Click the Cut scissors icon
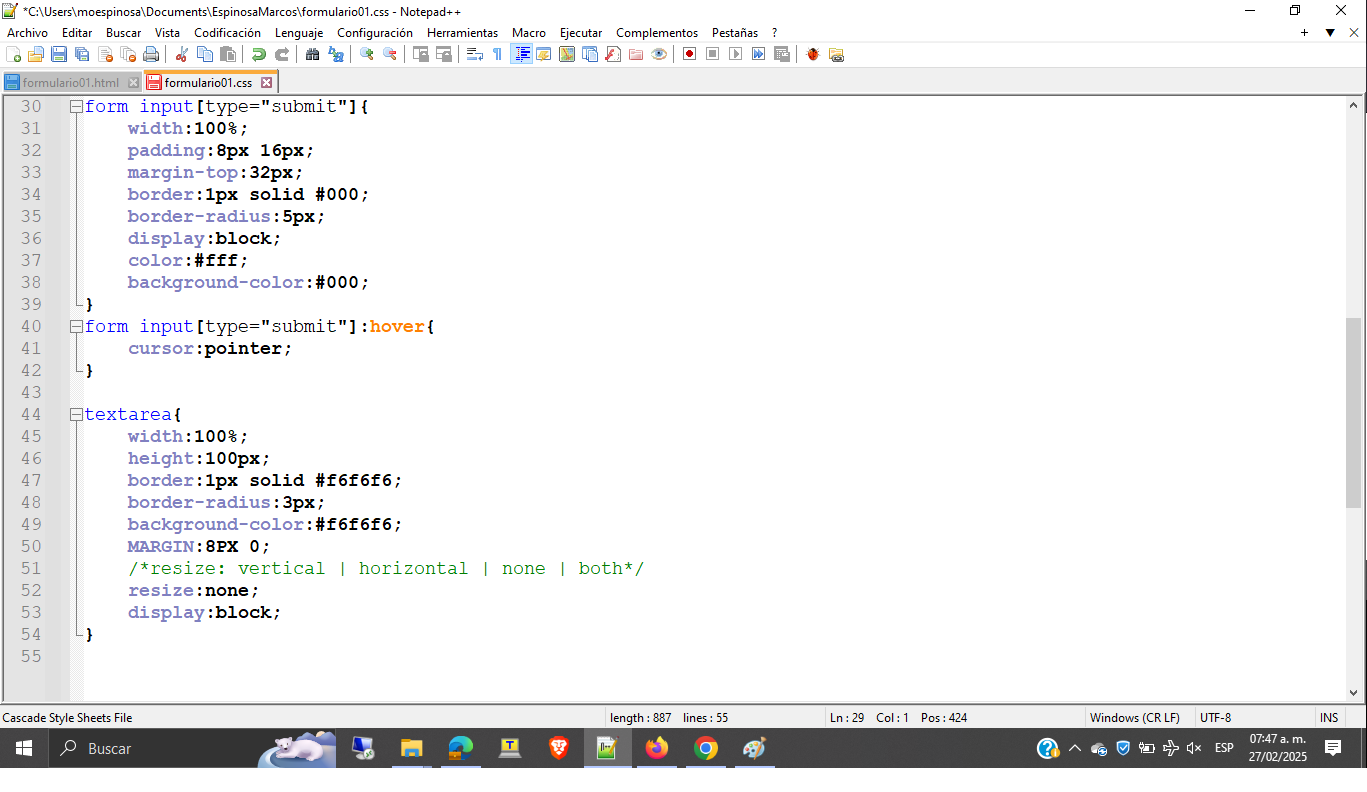 coord(182,54)
